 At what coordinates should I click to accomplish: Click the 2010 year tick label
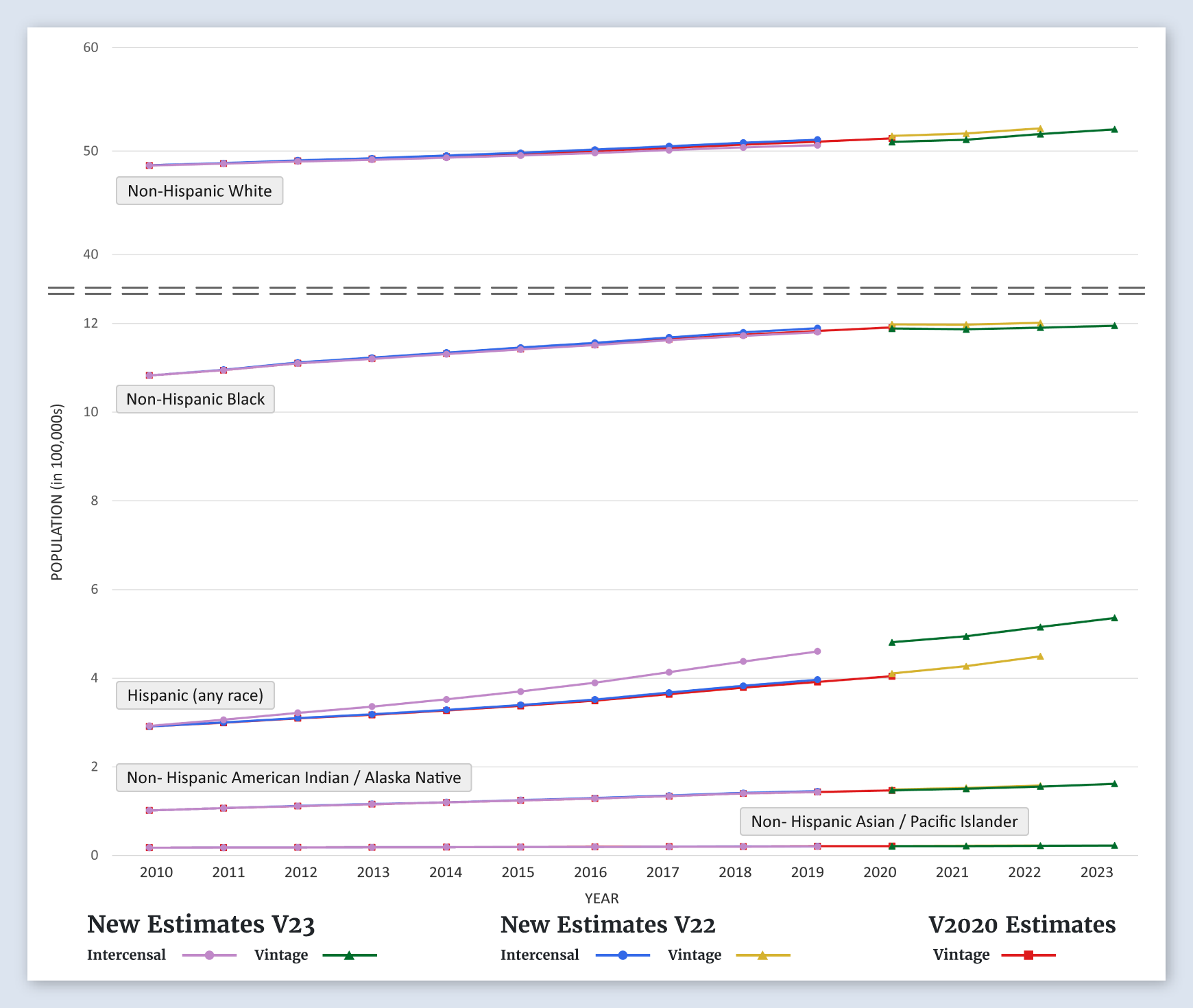(156, 872)
